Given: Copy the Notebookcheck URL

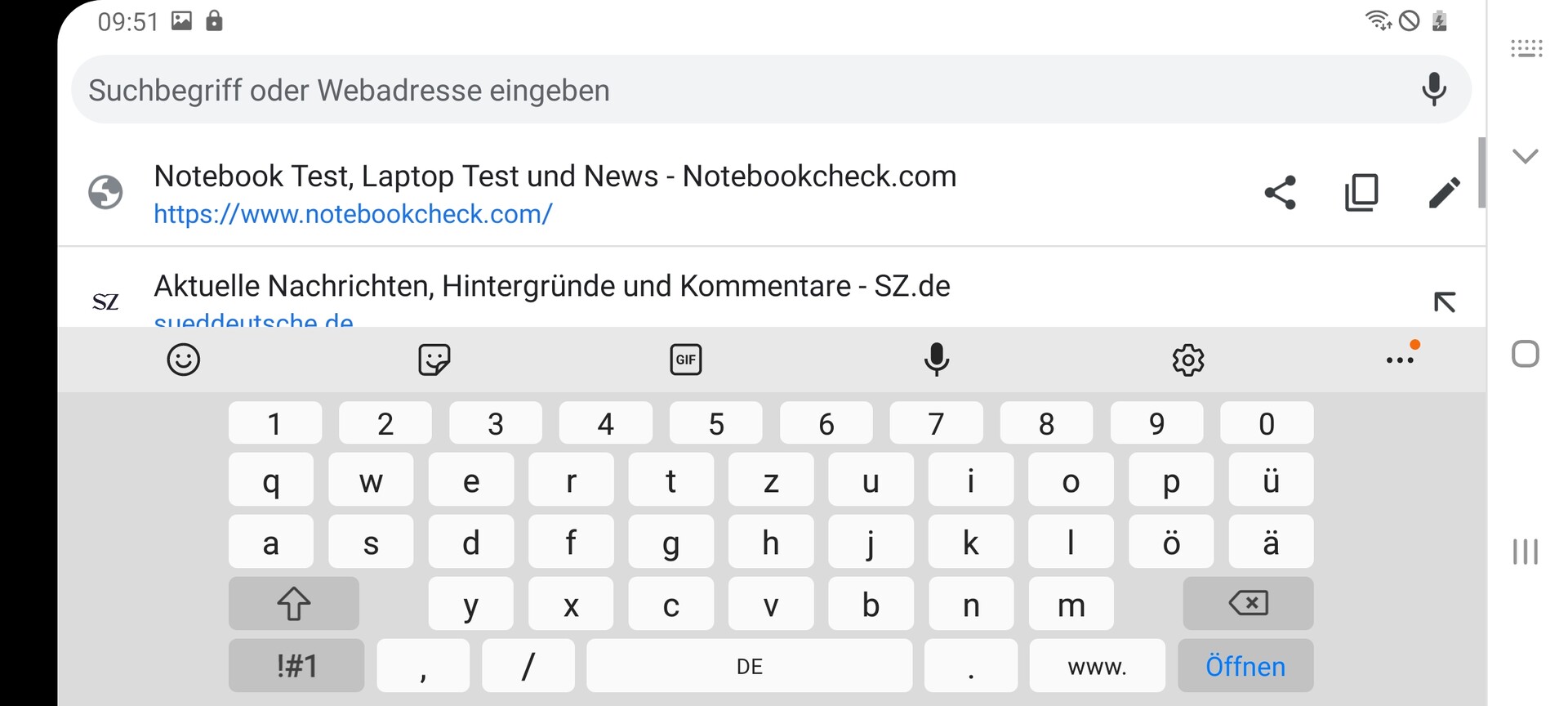Looking at the screenshot, I should coord(1361,193).
